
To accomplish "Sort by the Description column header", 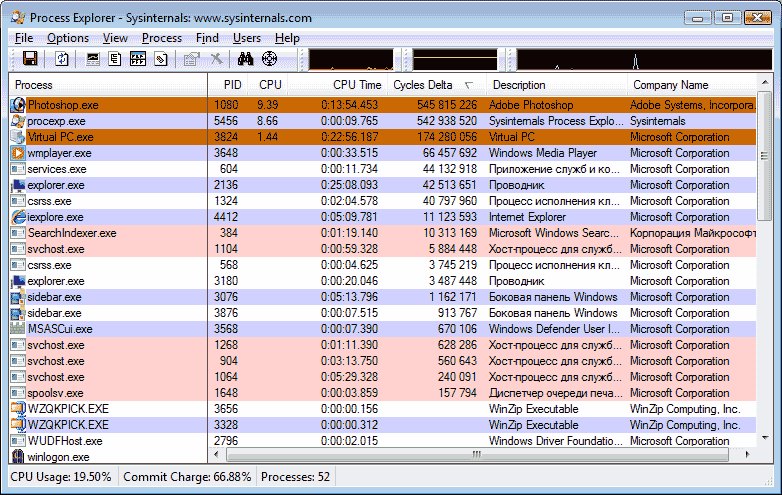I will click(557, 85).
